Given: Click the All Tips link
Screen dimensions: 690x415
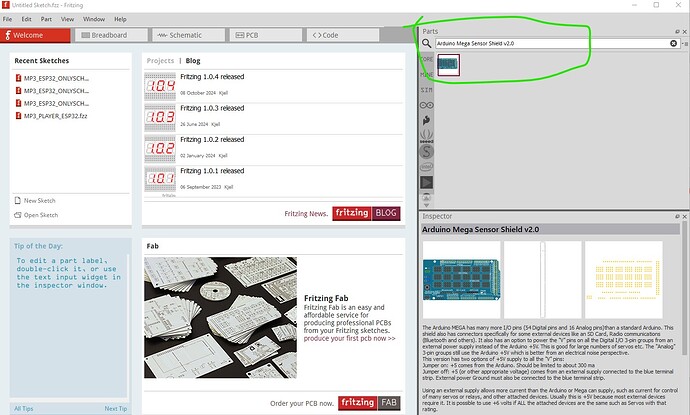Looking at the screenshot, I should tap(24, 408).
